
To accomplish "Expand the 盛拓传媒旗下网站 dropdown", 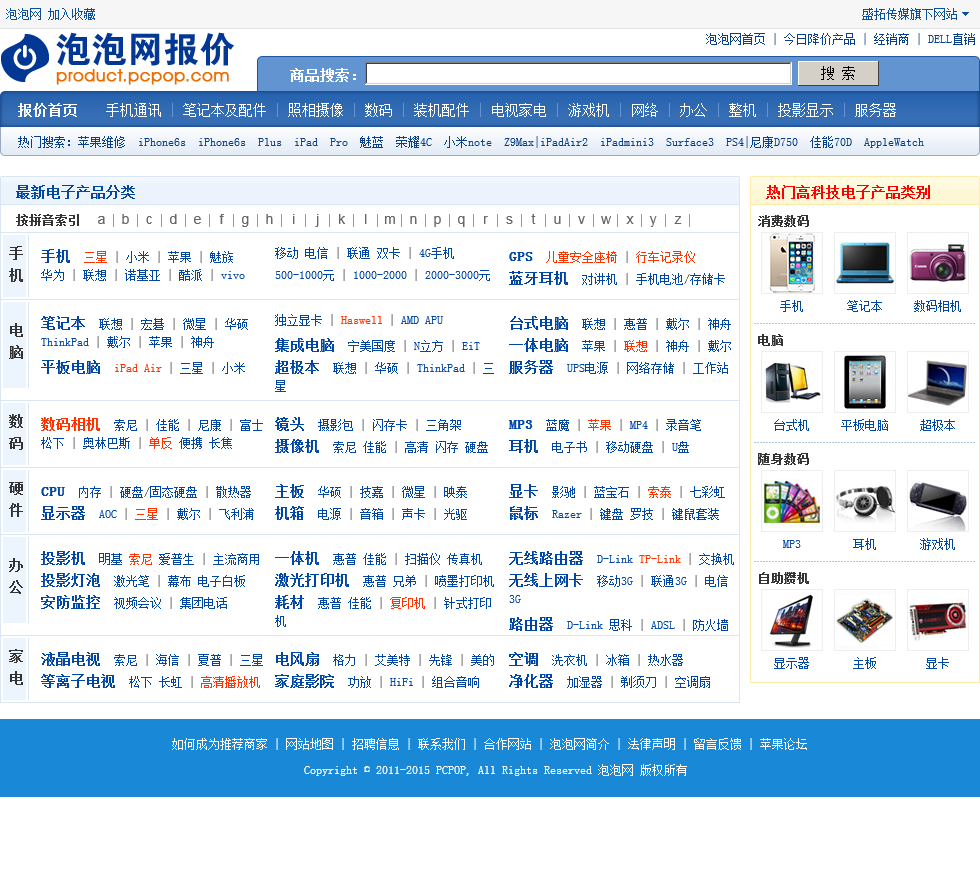I will click(x=914, y=14).
